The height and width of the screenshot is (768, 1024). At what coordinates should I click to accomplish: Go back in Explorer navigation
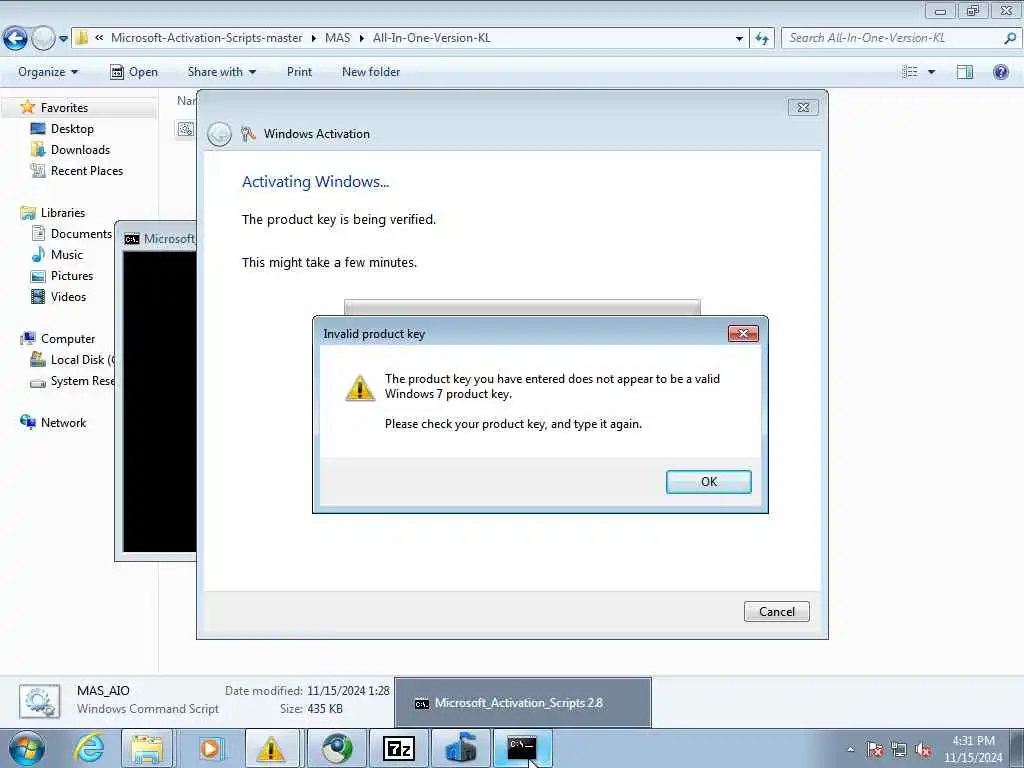(15, 38)
